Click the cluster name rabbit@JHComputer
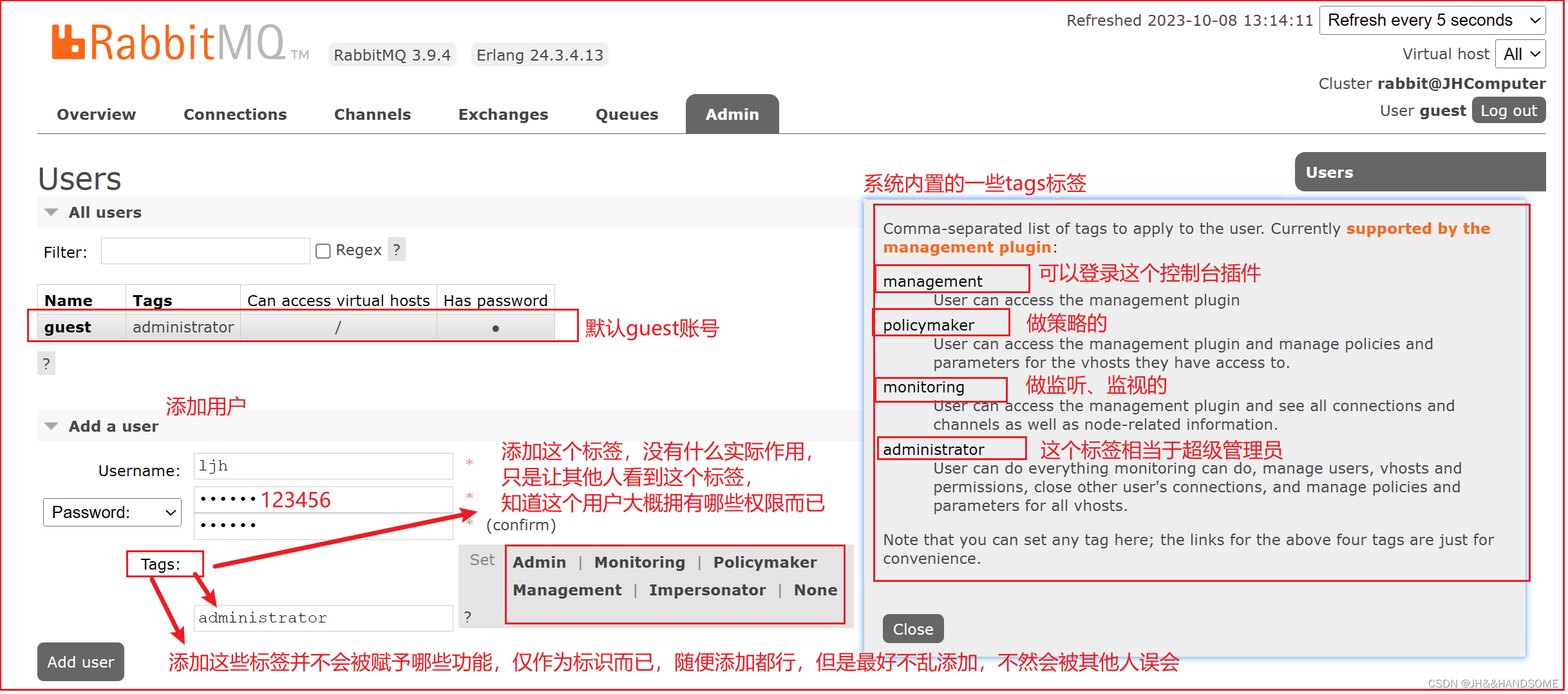The width and height of the screenshot is (1568, 694). click(1461, 84)
